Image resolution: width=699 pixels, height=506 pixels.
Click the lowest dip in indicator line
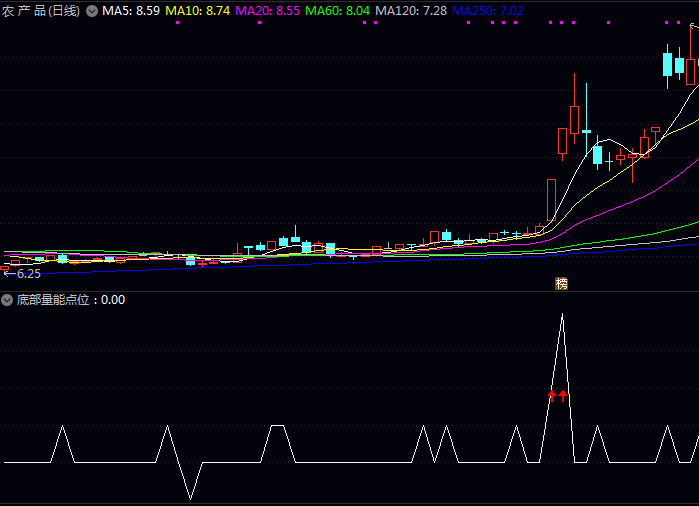pyautogui.click(x=190, y=497)
